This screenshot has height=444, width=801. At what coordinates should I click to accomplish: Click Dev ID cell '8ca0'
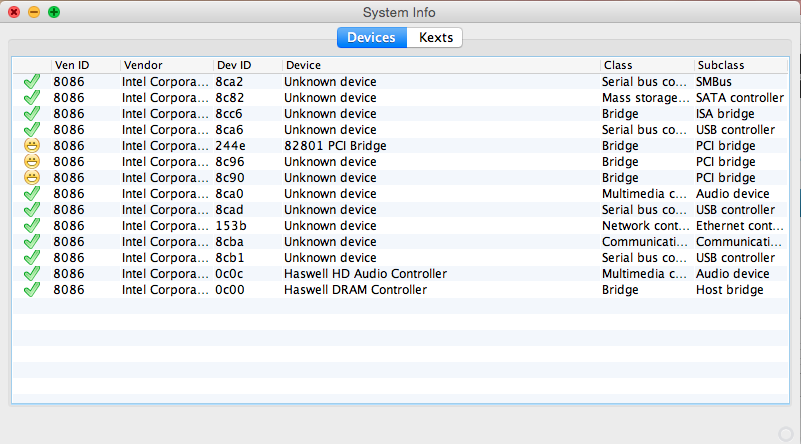point(229,194)
